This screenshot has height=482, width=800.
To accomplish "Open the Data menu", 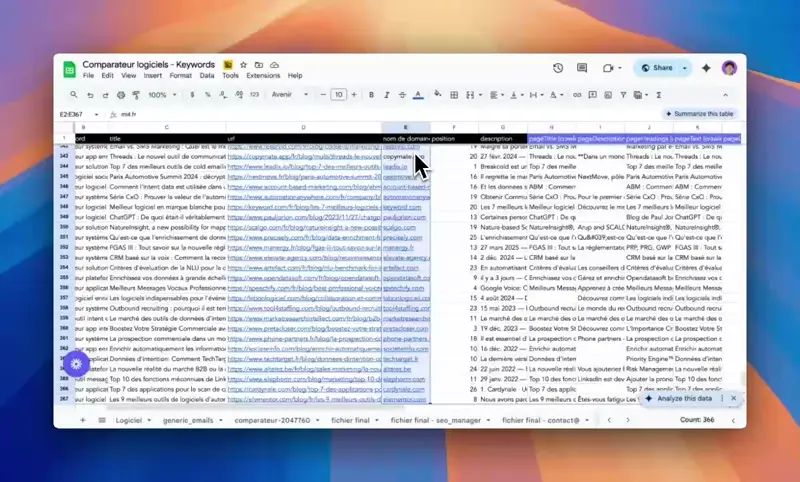I will point(207,75).
